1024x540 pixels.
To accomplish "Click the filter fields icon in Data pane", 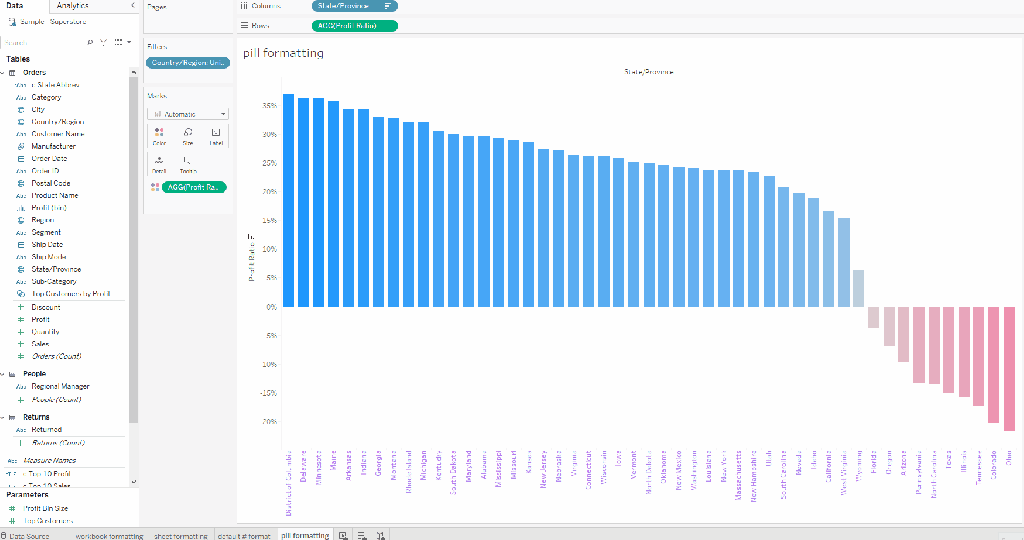I will pyautogui.click(x=103, y=42).
